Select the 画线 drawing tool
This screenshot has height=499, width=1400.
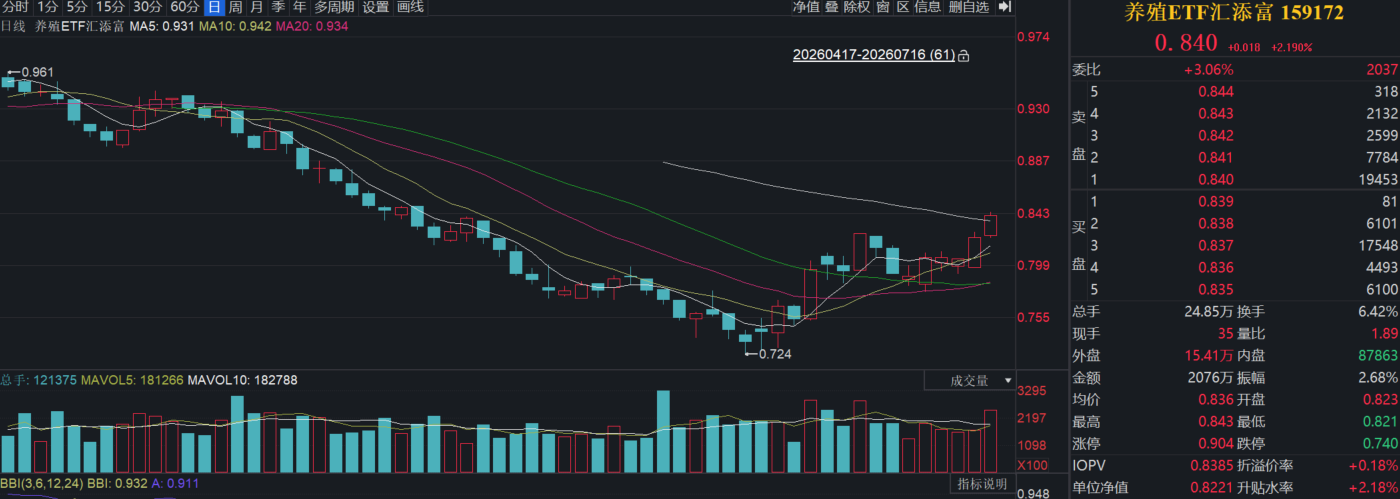[410, 7]
